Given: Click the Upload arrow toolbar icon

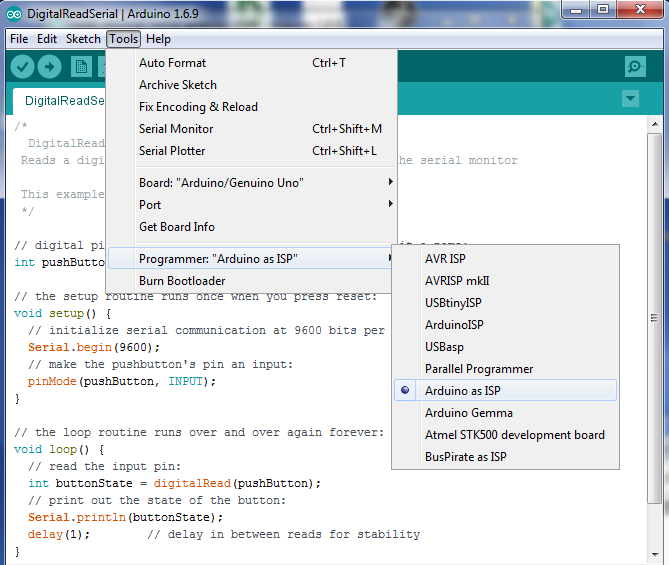Looking at the screenshot, I should [49, 67].
